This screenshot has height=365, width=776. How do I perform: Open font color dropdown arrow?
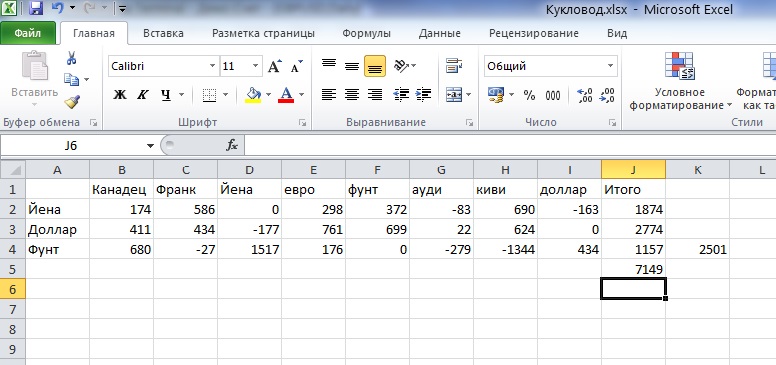tap(301, 94)
